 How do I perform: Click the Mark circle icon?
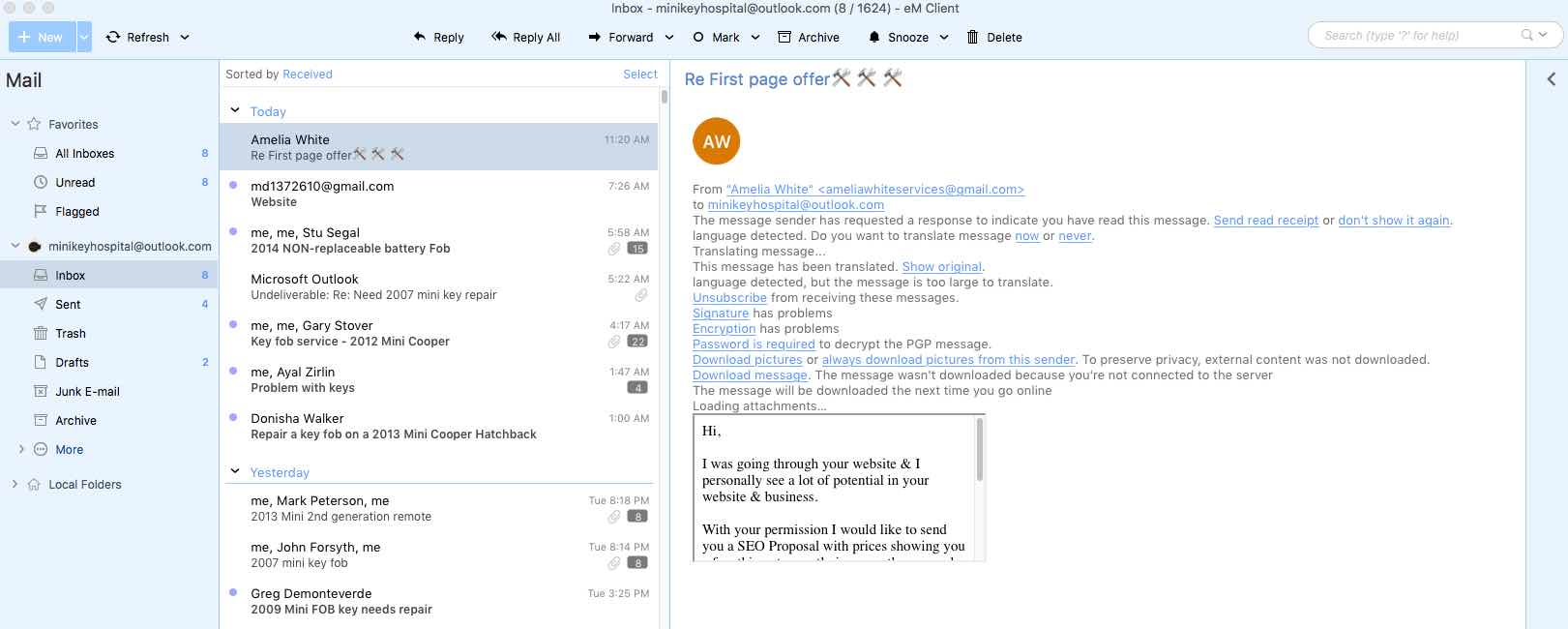click(698, 37)
